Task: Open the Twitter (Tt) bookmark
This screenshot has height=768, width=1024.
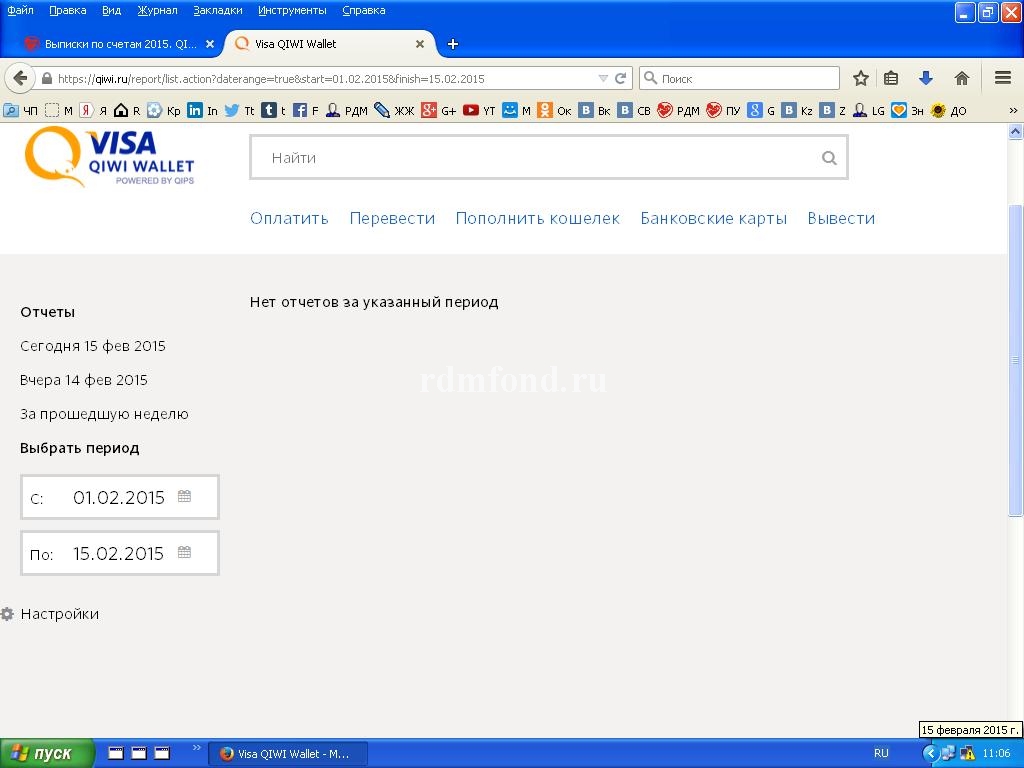Action: coord(239,110)
